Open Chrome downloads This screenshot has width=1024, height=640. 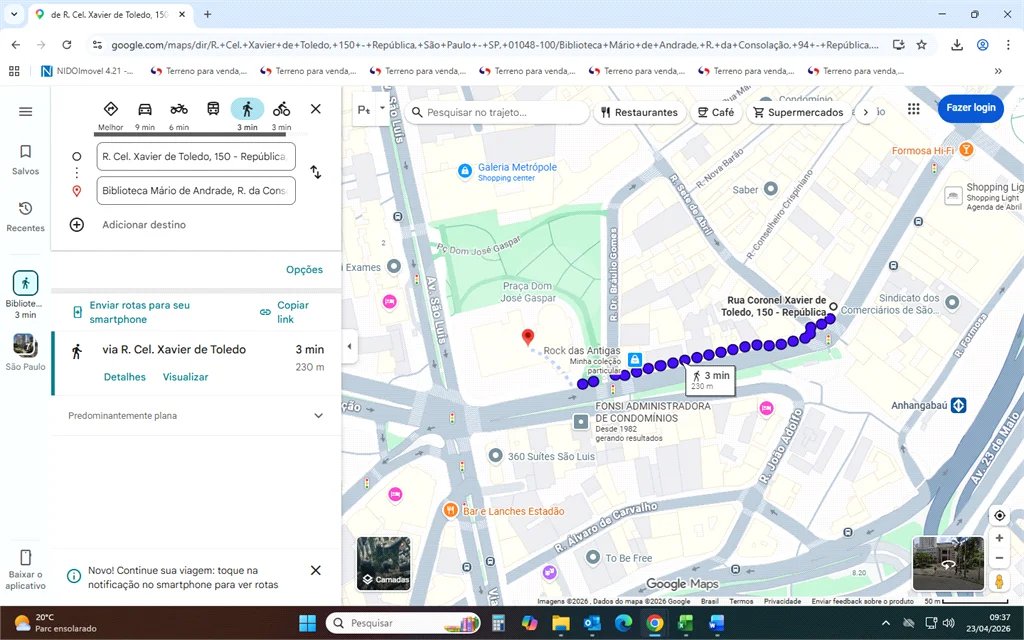click(957, 45)
